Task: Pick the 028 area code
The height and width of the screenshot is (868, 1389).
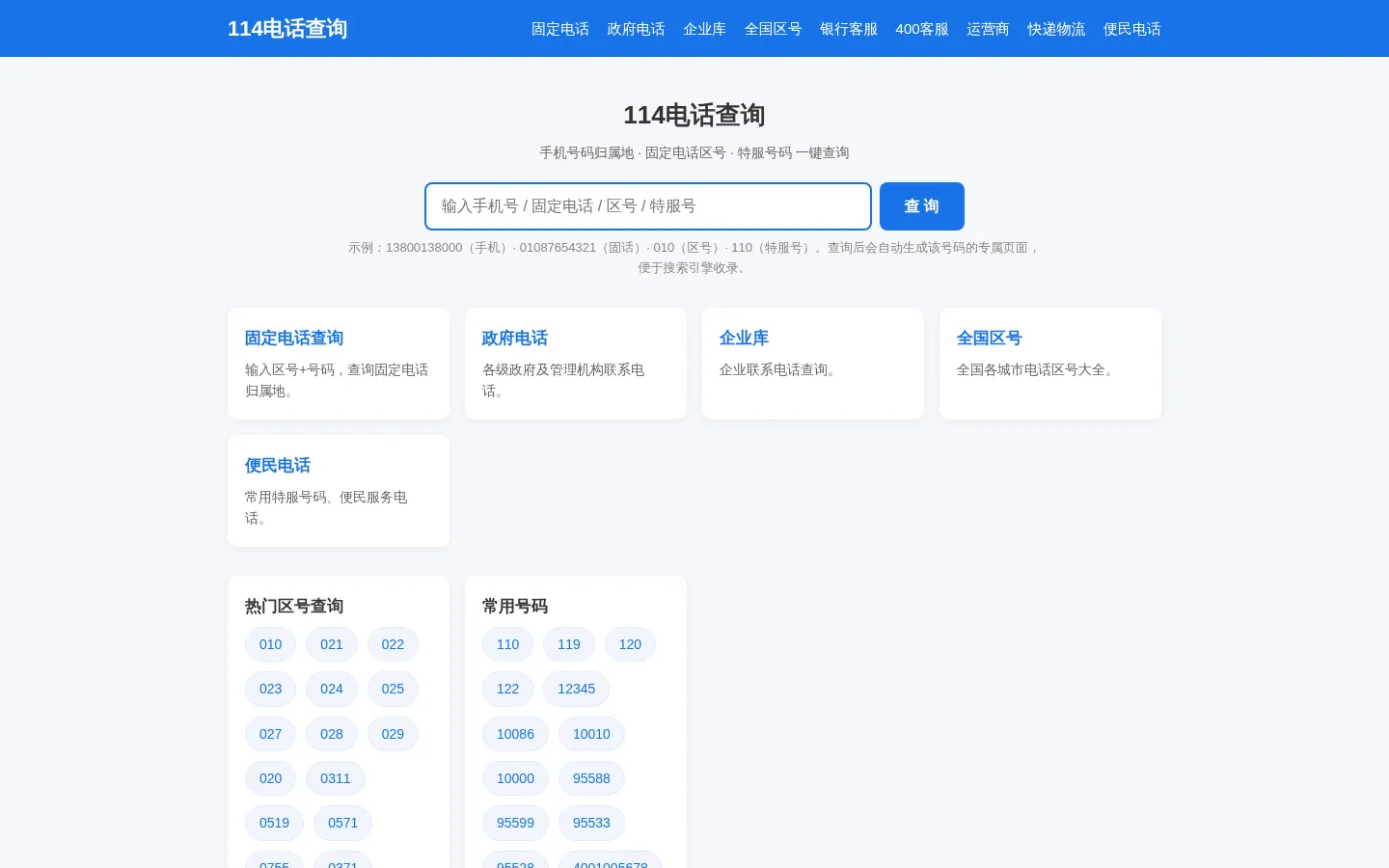Action: point(332,734)
